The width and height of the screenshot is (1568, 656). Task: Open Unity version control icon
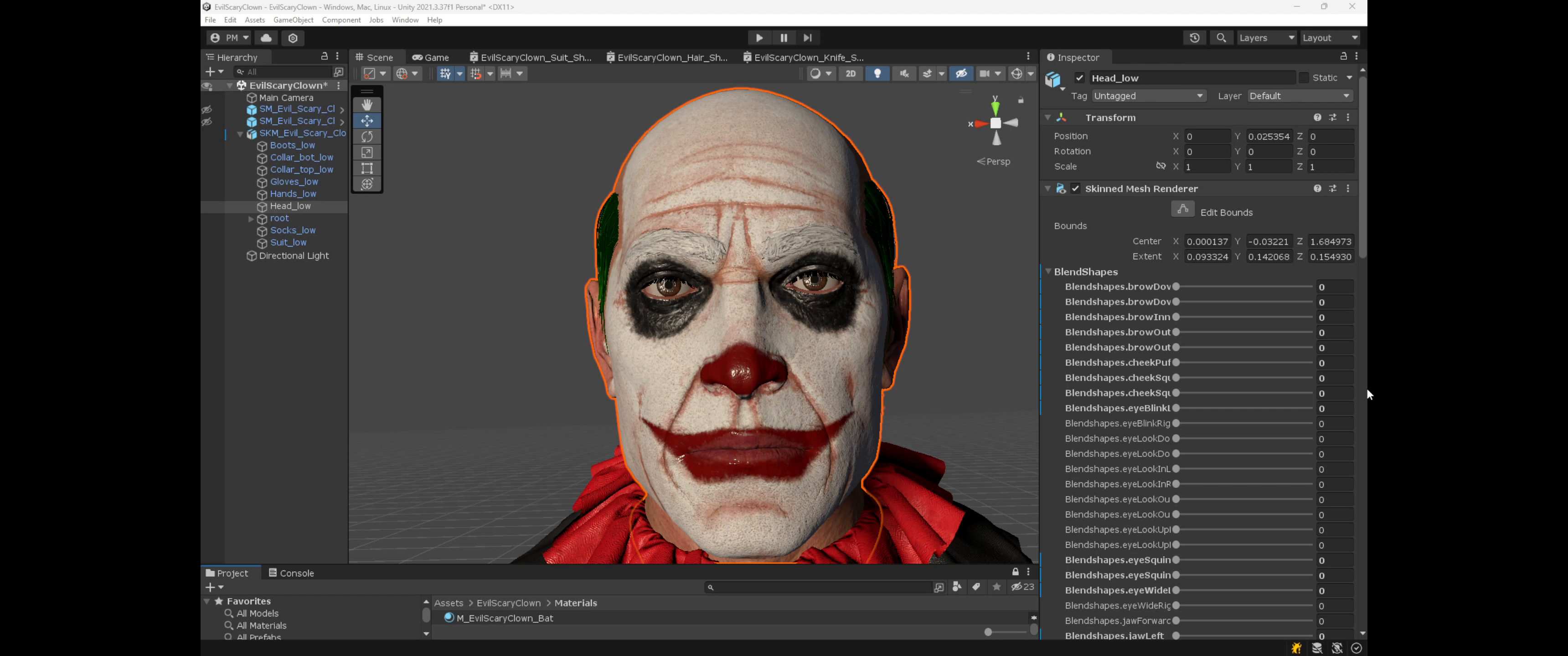tap(293, 38)
